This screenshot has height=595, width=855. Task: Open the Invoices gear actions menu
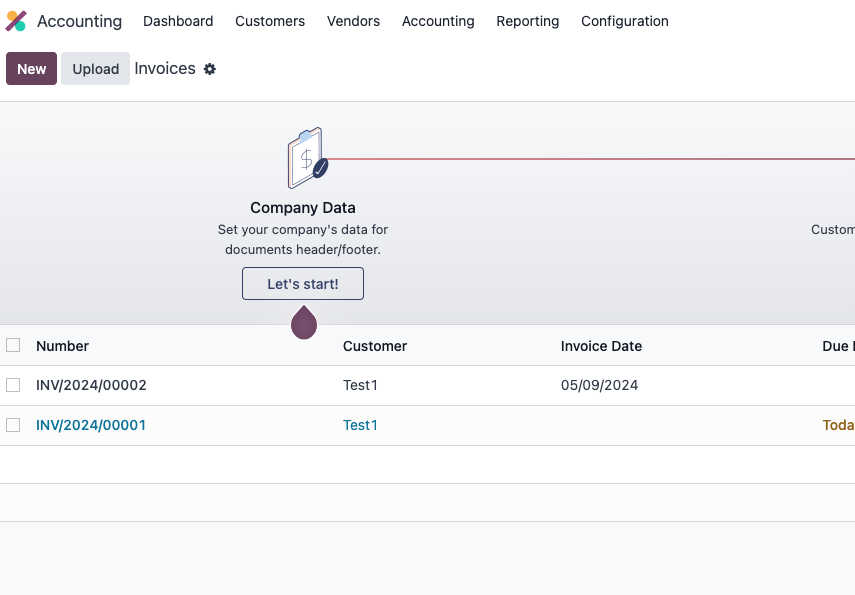(210, 69)
